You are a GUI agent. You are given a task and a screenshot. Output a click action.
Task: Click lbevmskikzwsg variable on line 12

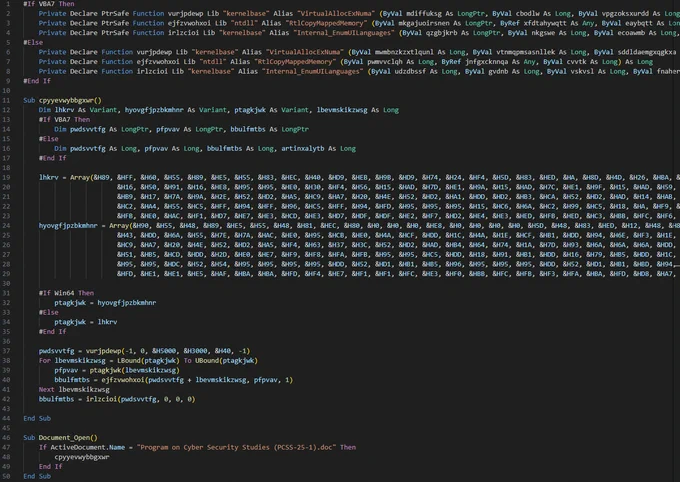pos(342,110)
